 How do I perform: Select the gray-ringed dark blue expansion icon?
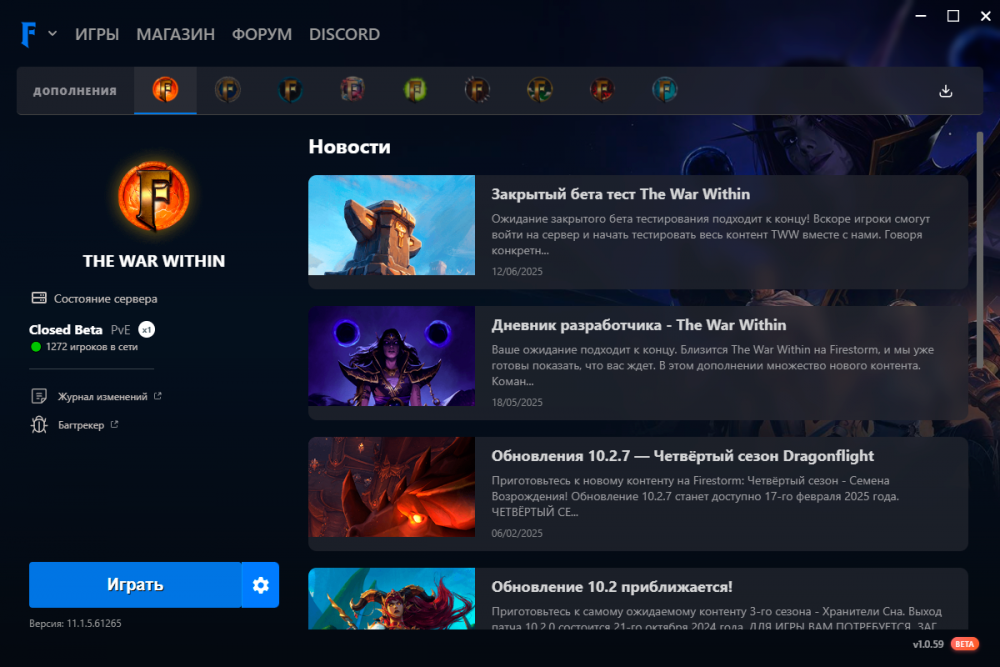tap(228, 90)
